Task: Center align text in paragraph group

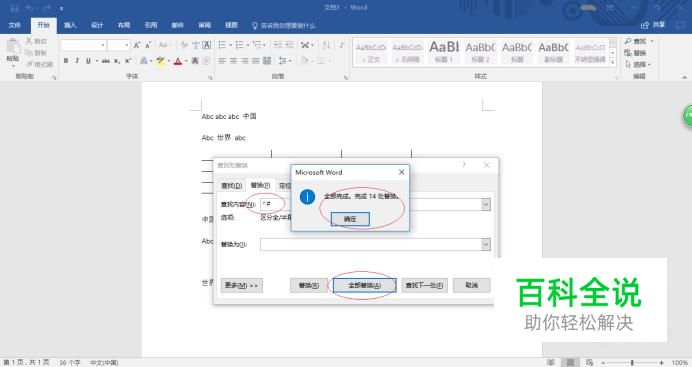Action: (x=233, y=61)
